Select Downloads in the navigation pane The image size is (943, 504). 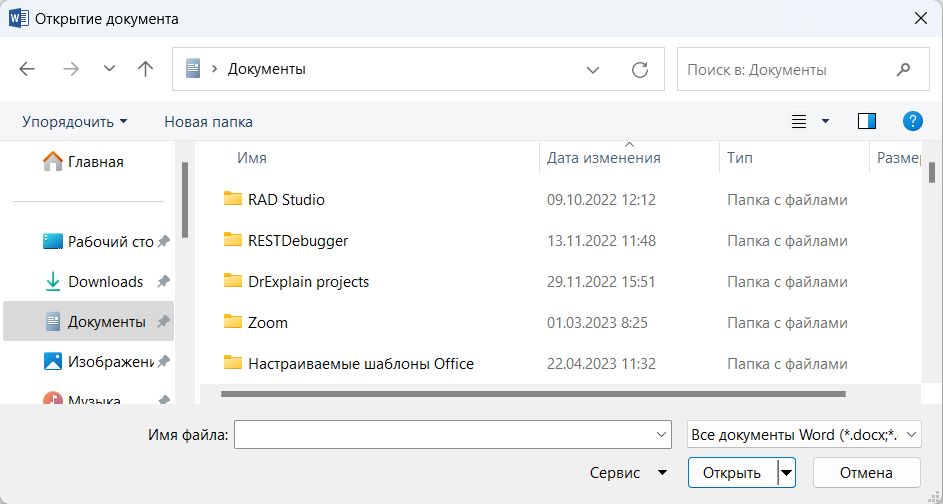pos(105,282)
